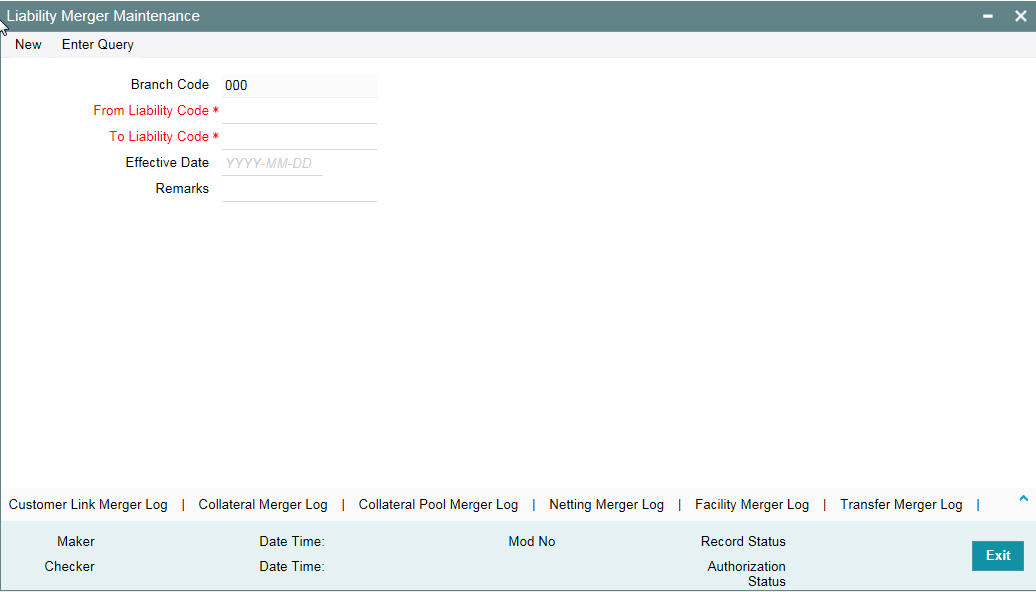Click the Authorization Status label
Screen dimensions: 1036x592
(747, 574)
